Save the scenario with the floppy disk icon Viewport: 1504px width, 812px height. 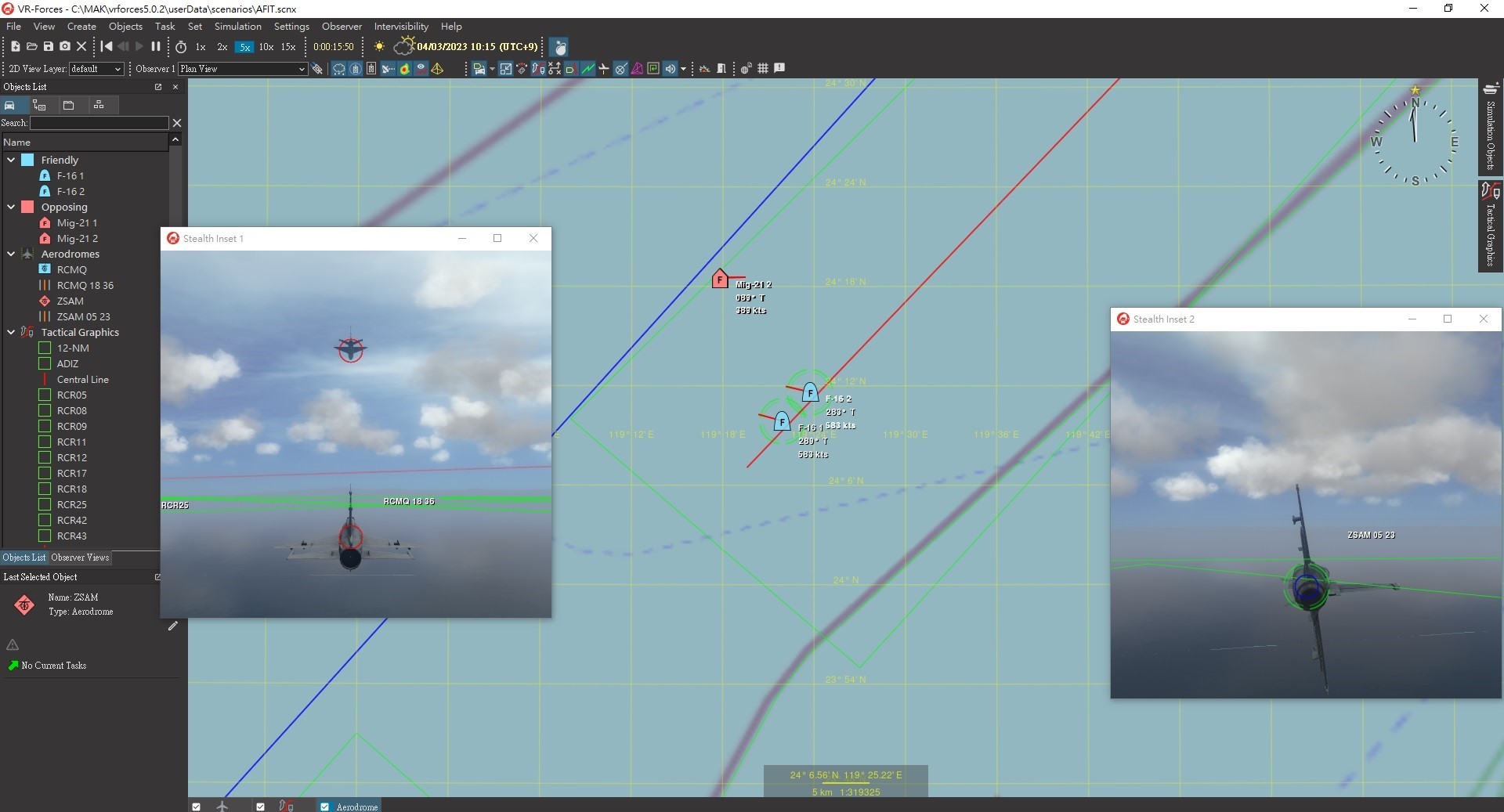coord(48,47)
